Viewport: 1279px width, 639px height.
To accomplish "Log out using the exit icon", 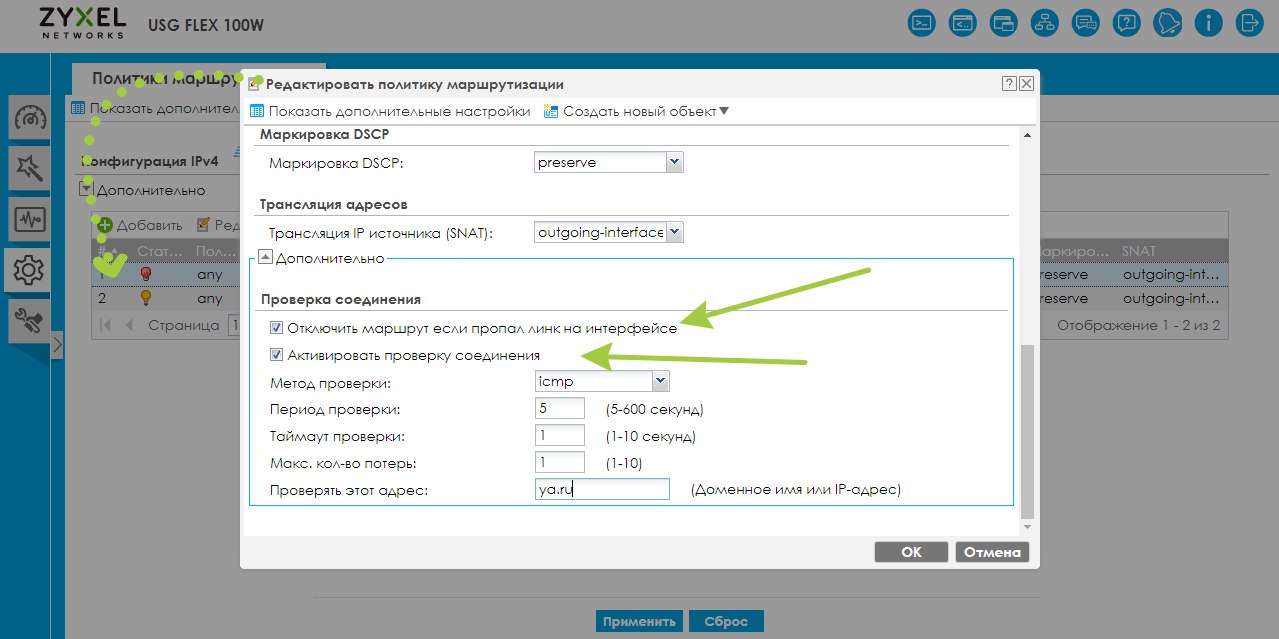I will coord(1250,21).
